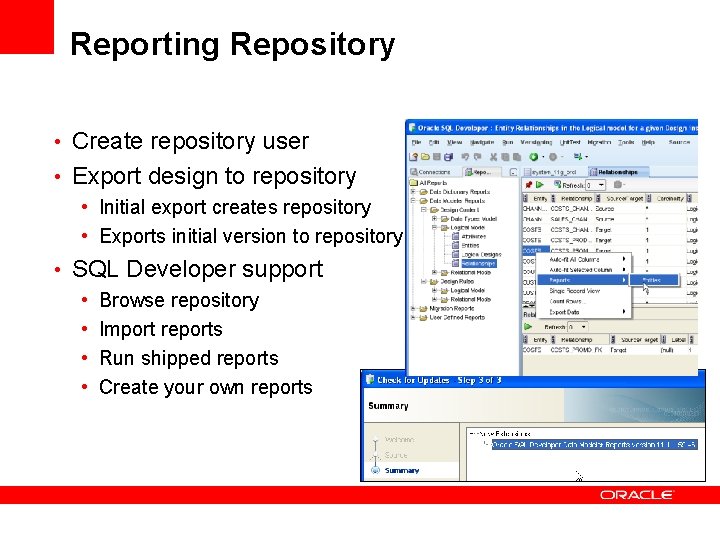Choose Export Data in context menu
Image resolution: width=720 pixels, height=540 pixels.
click(582, 312)
